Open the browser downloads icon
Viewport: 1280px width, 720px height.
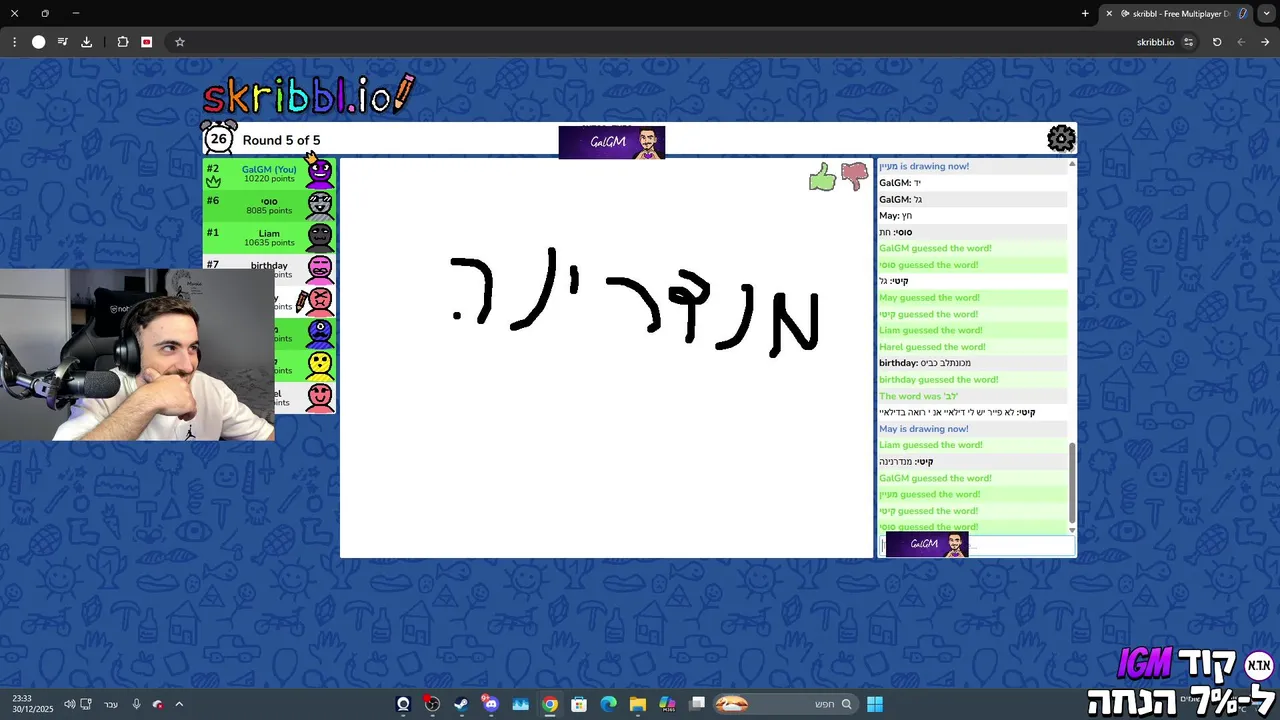coord(86,42)
